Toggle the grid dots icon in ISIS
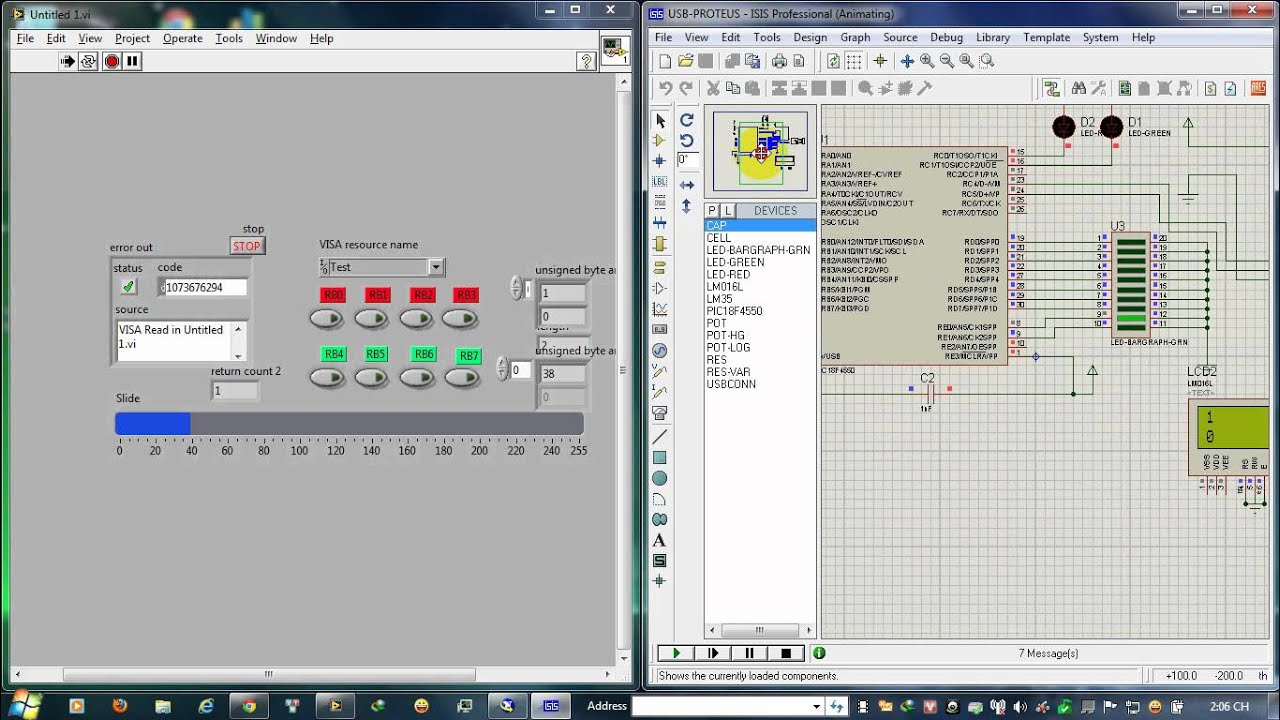The image size is (1280, 720). click(x=853, y=61)
